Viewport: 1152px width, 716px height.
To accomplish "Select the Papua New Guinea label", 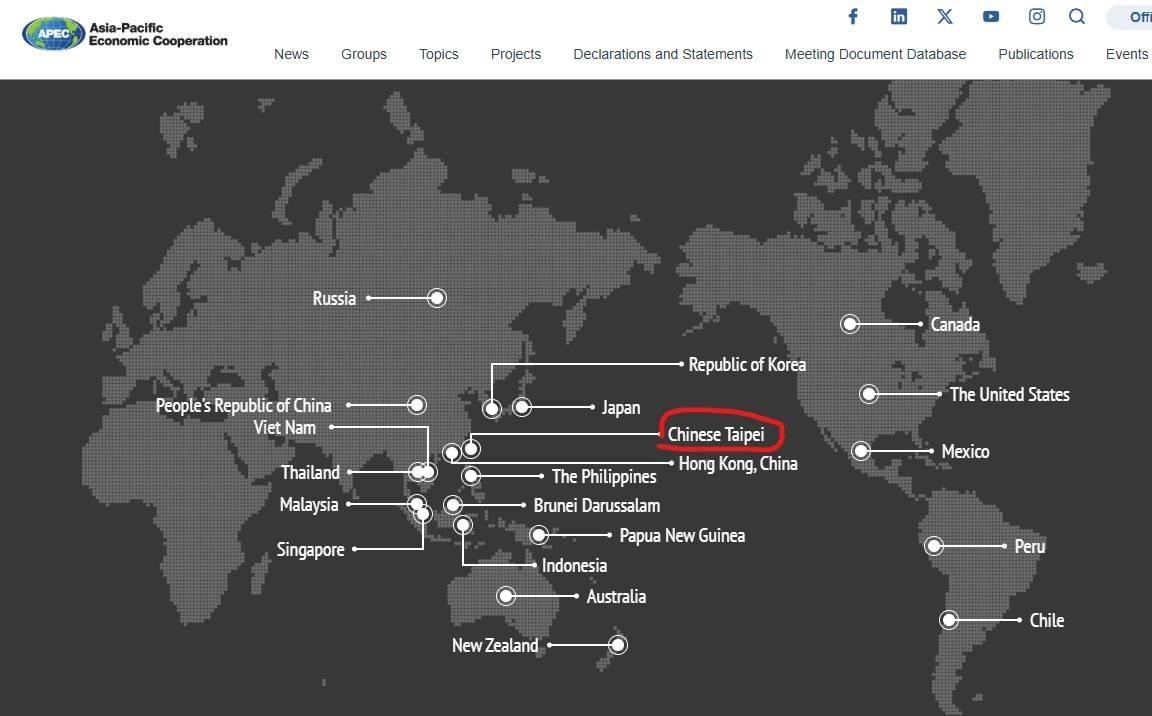I will [x=682, y=536].
